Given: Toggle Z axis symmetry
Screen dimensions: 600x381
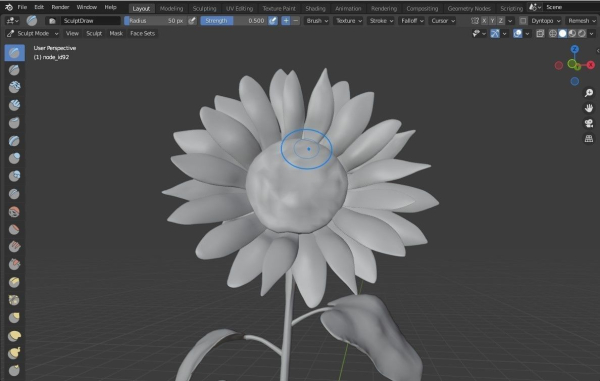Looking at the screenshot, I should click(501, 21).
